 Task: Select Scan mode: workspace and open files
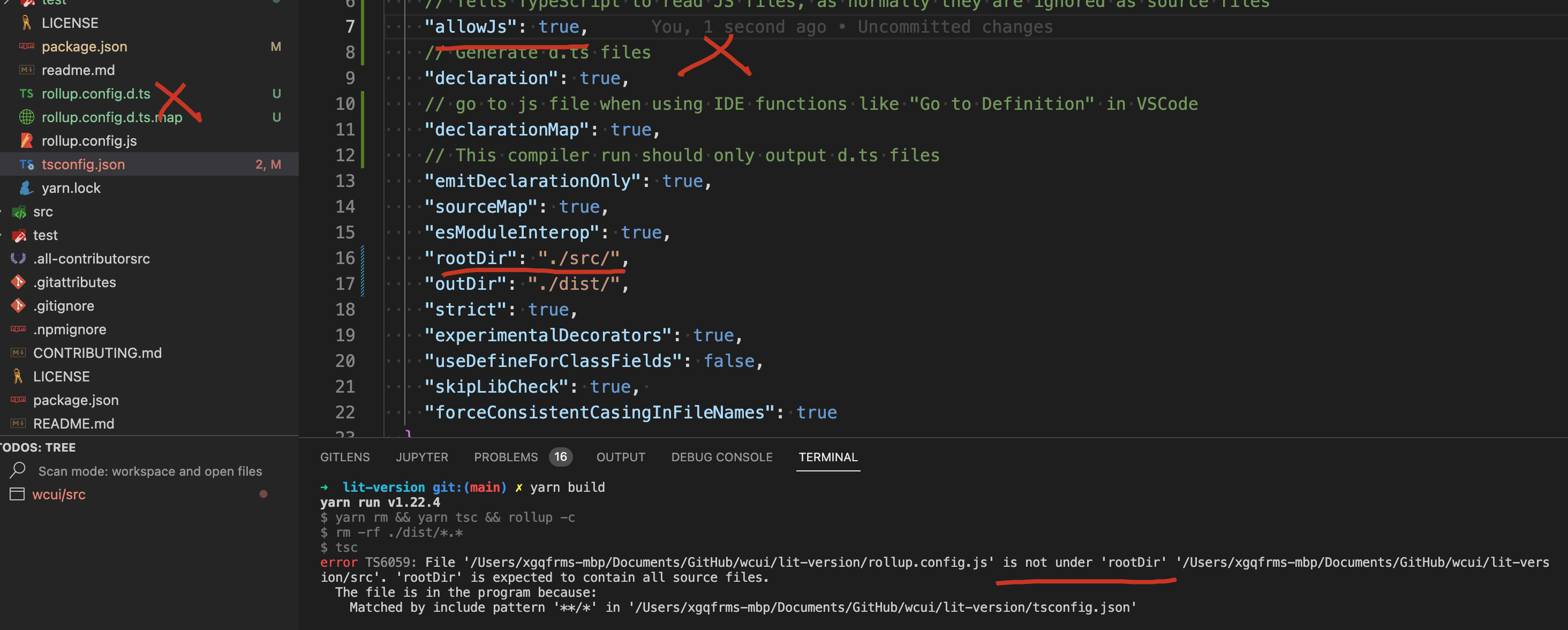150,471
